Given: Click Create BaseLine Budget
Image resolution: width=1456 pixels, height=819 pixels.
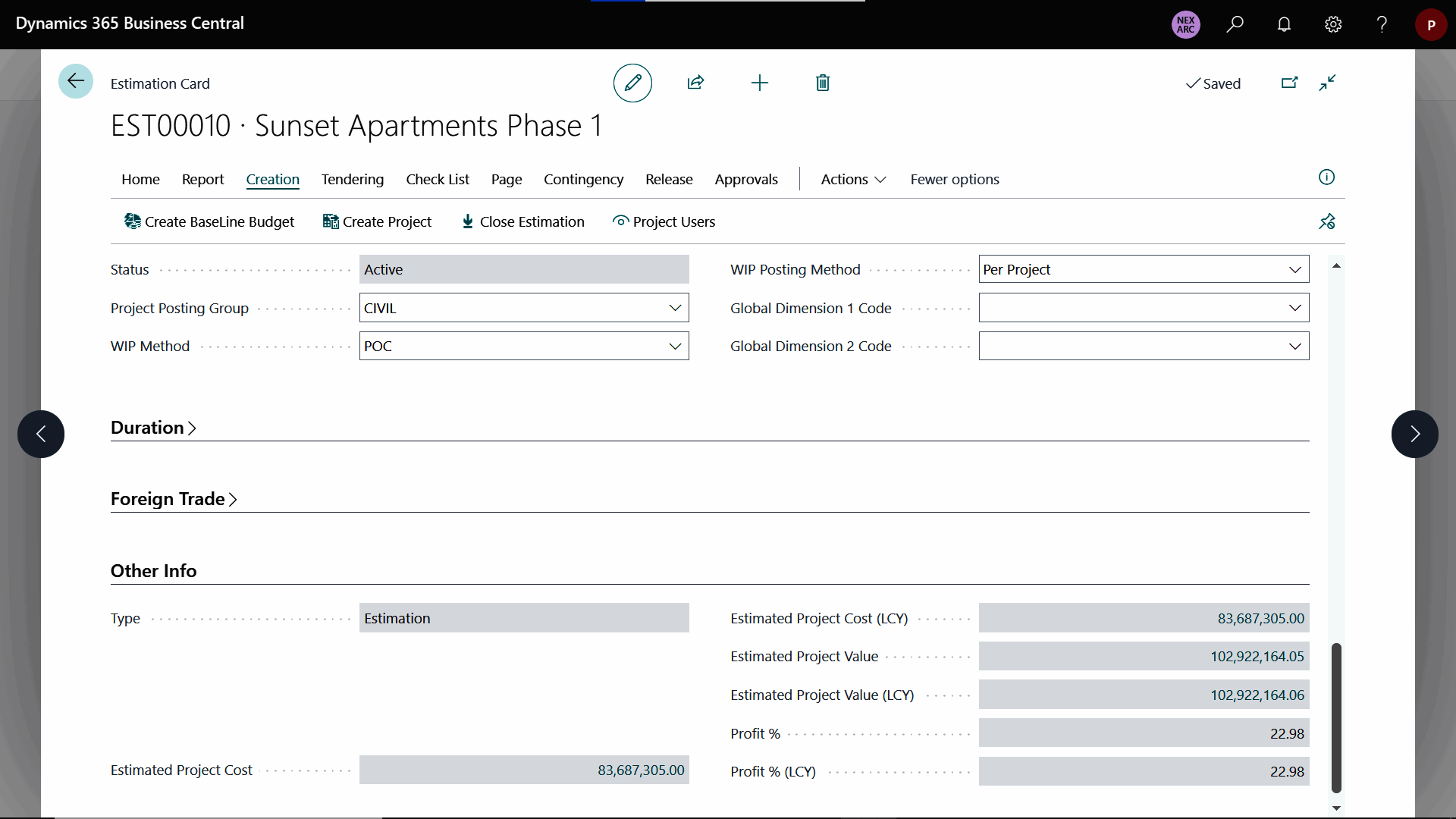Looking at the screenshot, I should point(209,221).
